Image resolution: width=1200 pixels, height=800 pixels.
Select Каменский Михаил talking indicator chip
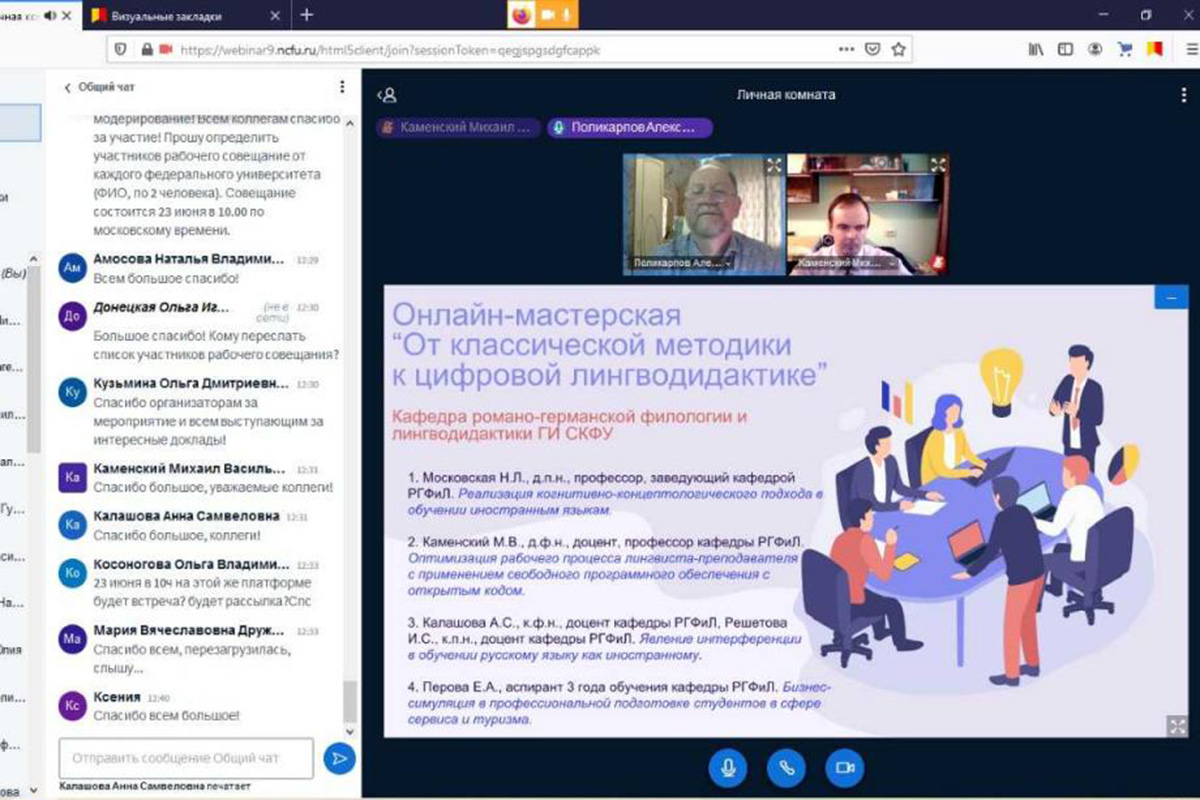pos(459,128)
